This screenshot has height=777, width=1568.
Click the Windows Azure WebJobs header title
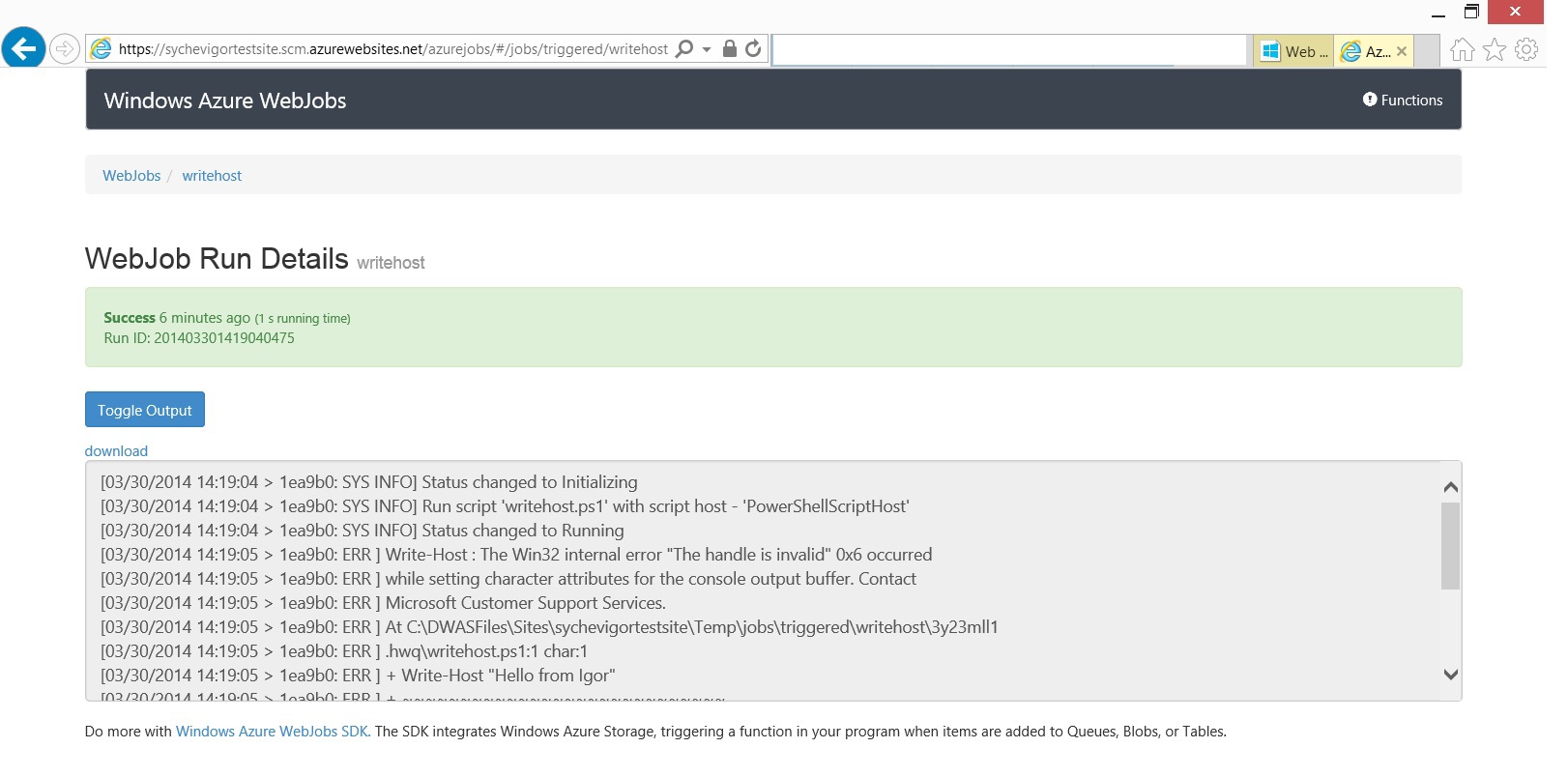pyautogui.click(x=225, y=101)
